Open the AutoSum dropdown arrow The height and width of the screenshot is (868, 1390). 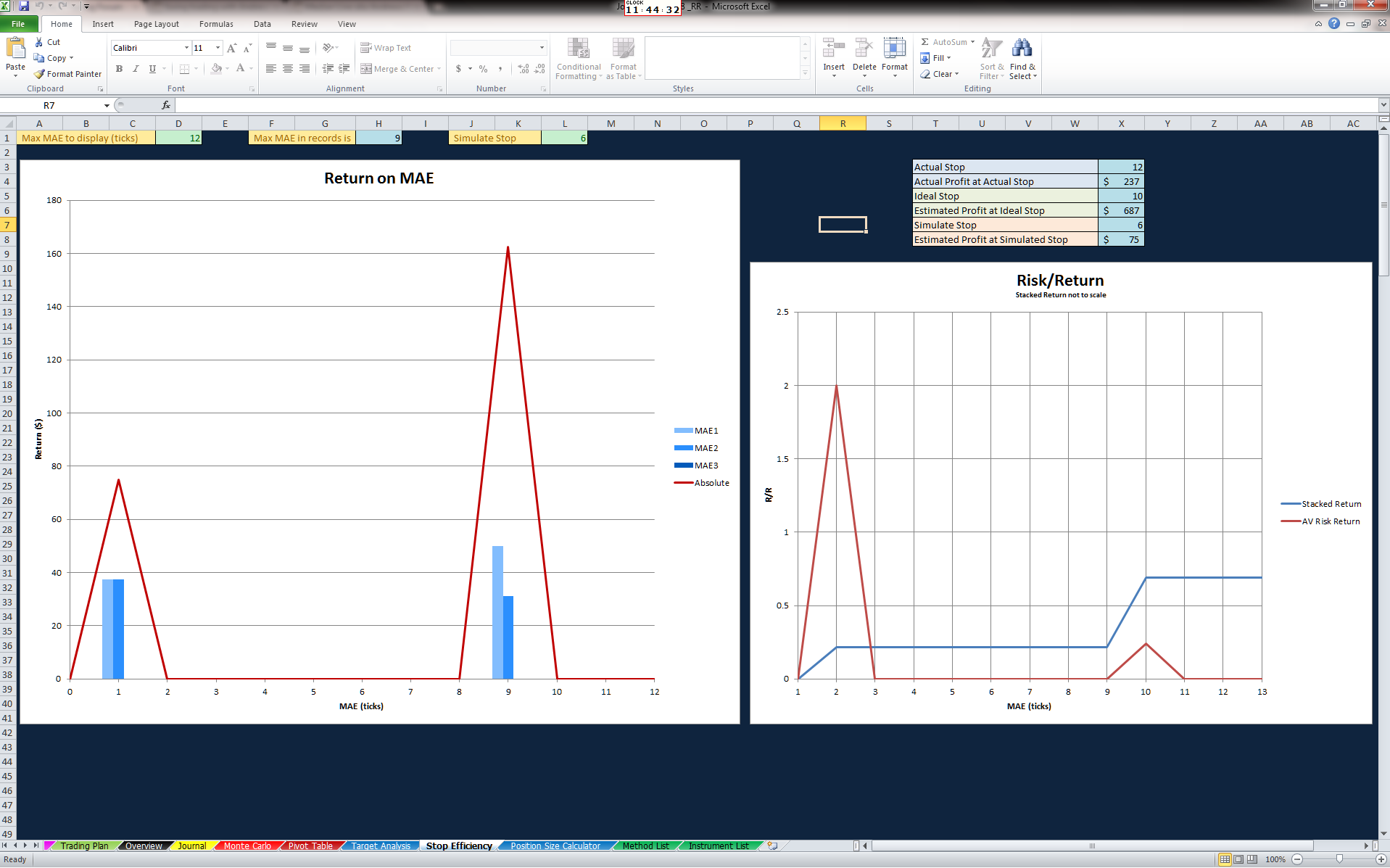972,42
